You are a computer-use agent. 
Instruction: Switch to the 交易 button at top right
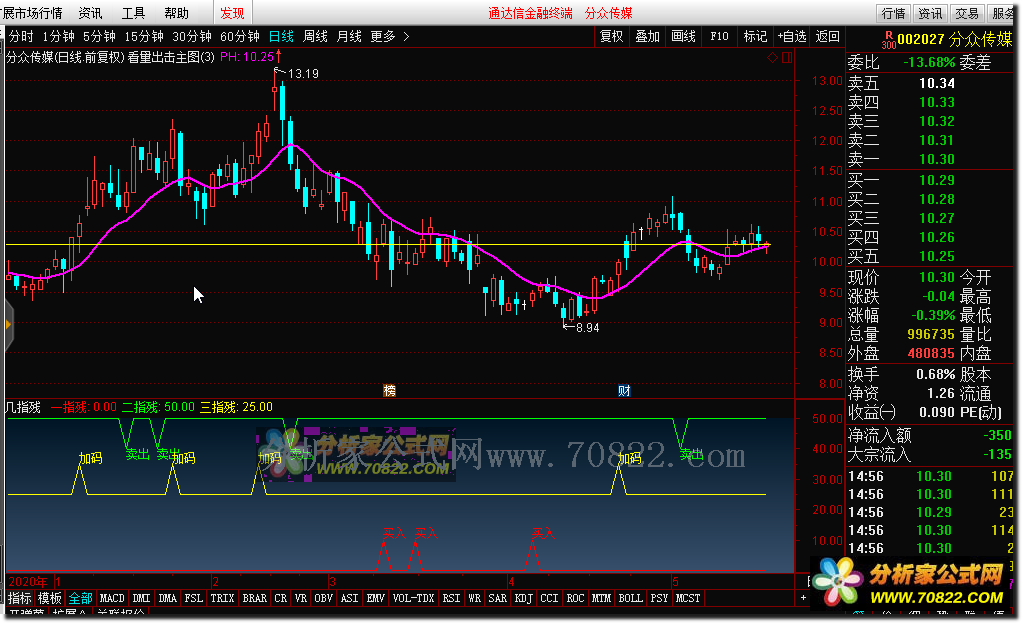point(966,13)
